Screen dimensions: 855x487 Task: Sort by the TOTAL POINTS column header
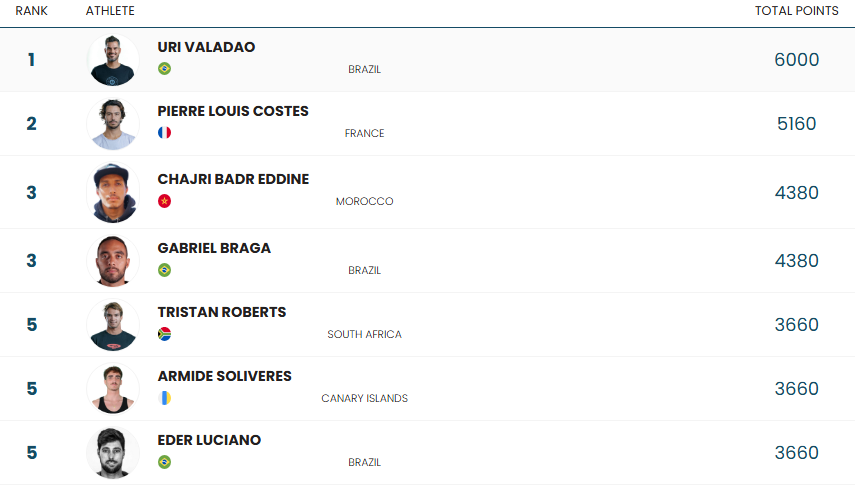point(796,10)
